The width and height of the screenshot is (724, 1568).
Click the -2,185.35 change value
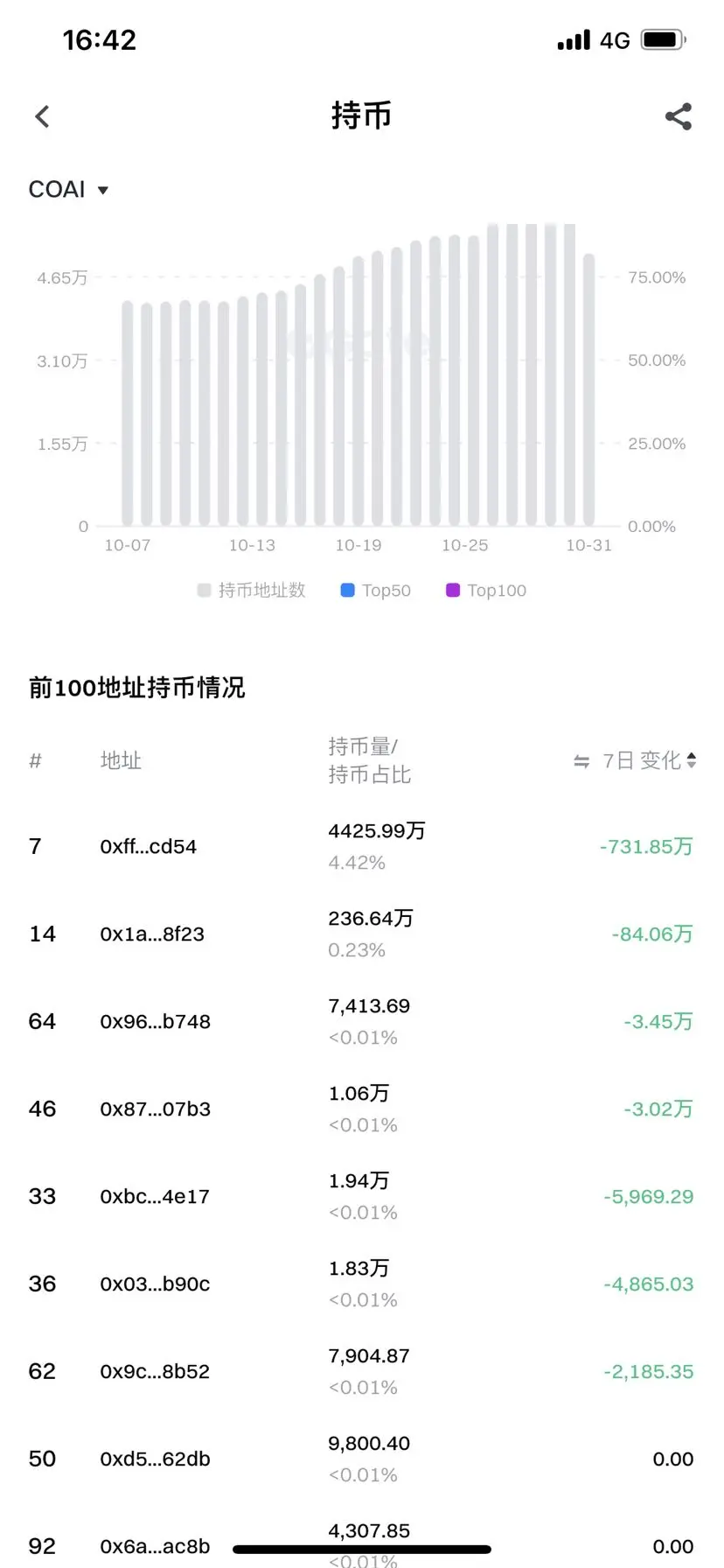click(x=648, y=1372)
